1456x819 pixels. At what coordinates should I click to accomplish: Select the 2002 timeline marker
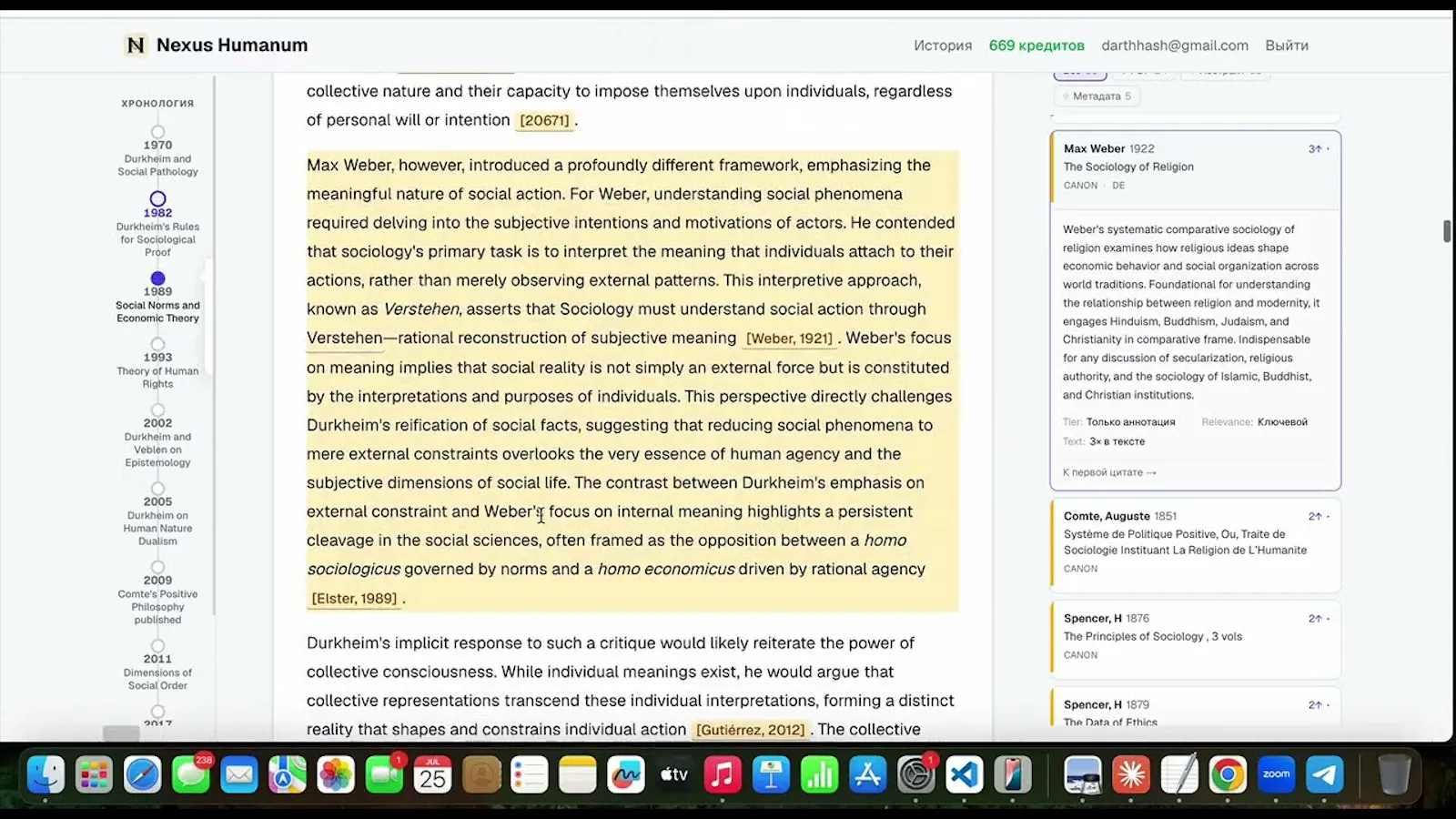click(x=157, y=409)
